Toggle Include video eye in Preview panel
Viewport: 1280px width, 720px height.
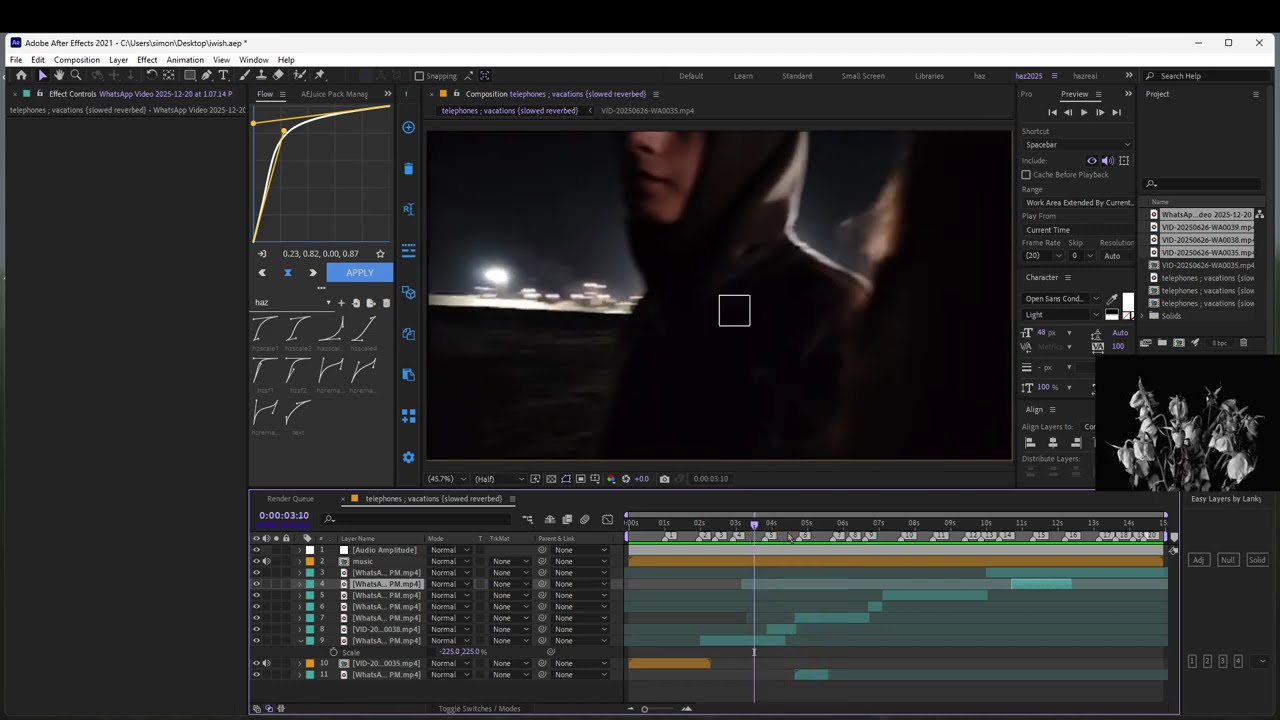coord(1092,161)
